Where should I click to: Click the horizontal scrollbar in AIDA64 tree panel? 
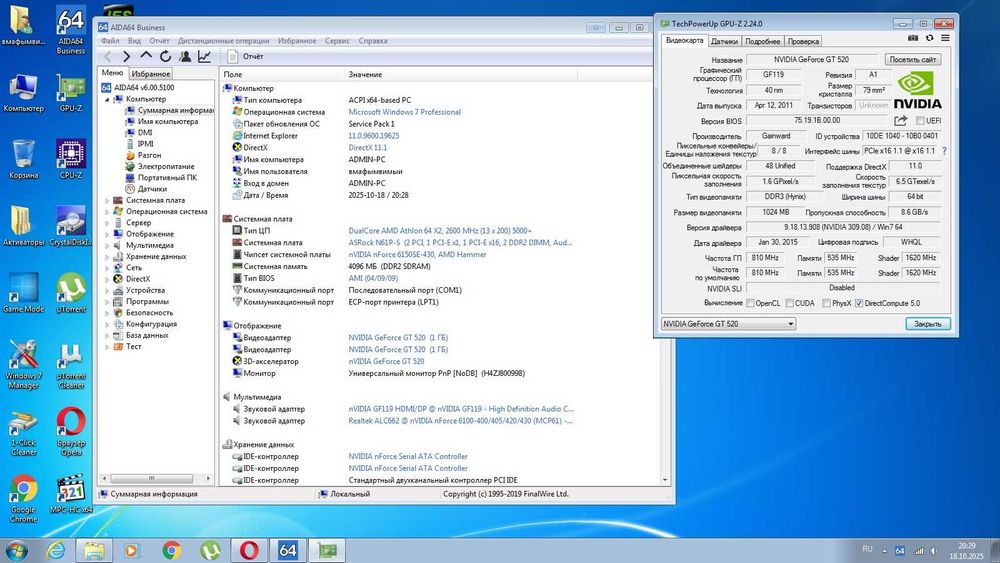point(152,478)
